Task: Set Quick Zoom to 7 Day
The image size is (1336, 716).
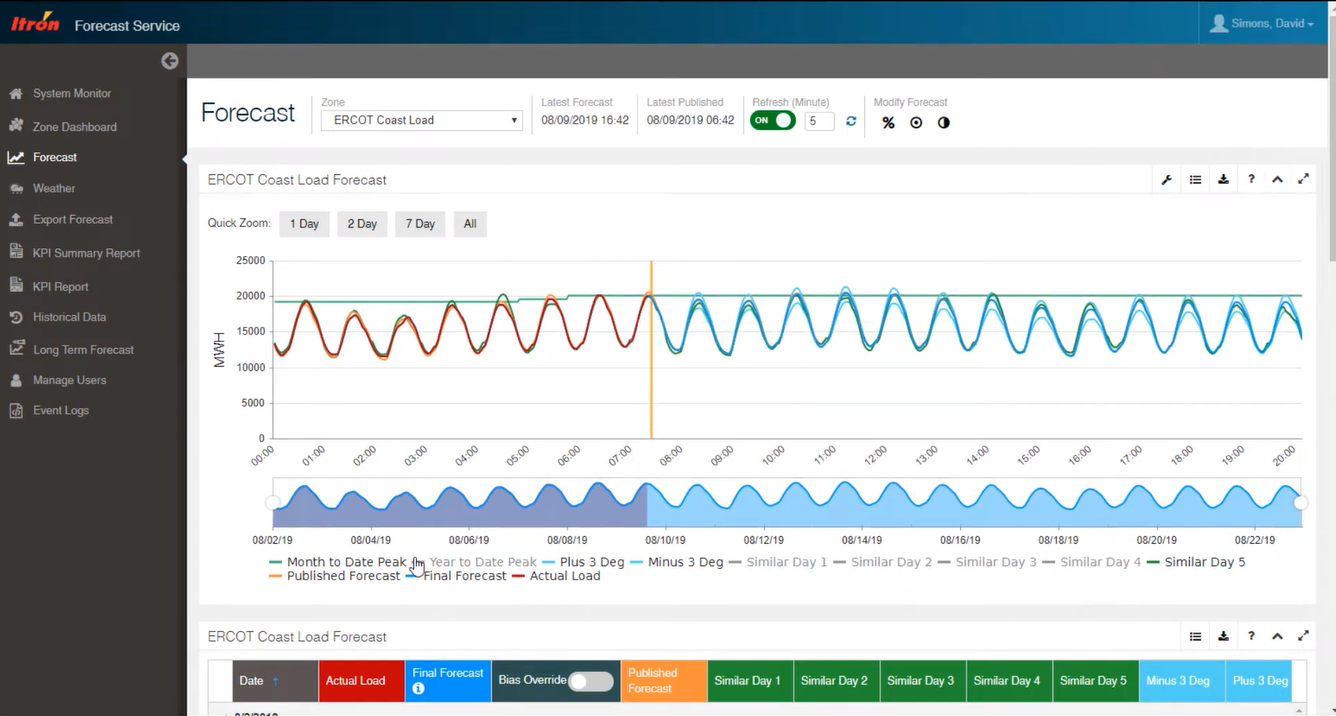Action: click(x=420, y=224)
